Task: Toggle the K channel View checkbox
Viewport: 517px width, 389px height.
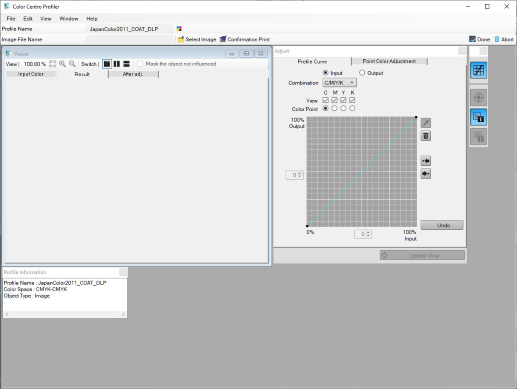Action: pyautogui.click(x=352, y=100)
